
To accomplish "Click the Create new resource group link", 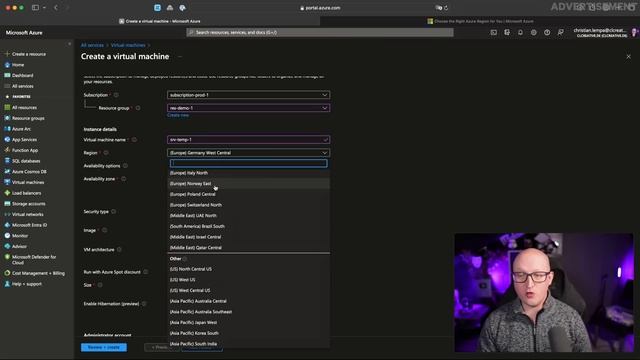I will 178,116.
